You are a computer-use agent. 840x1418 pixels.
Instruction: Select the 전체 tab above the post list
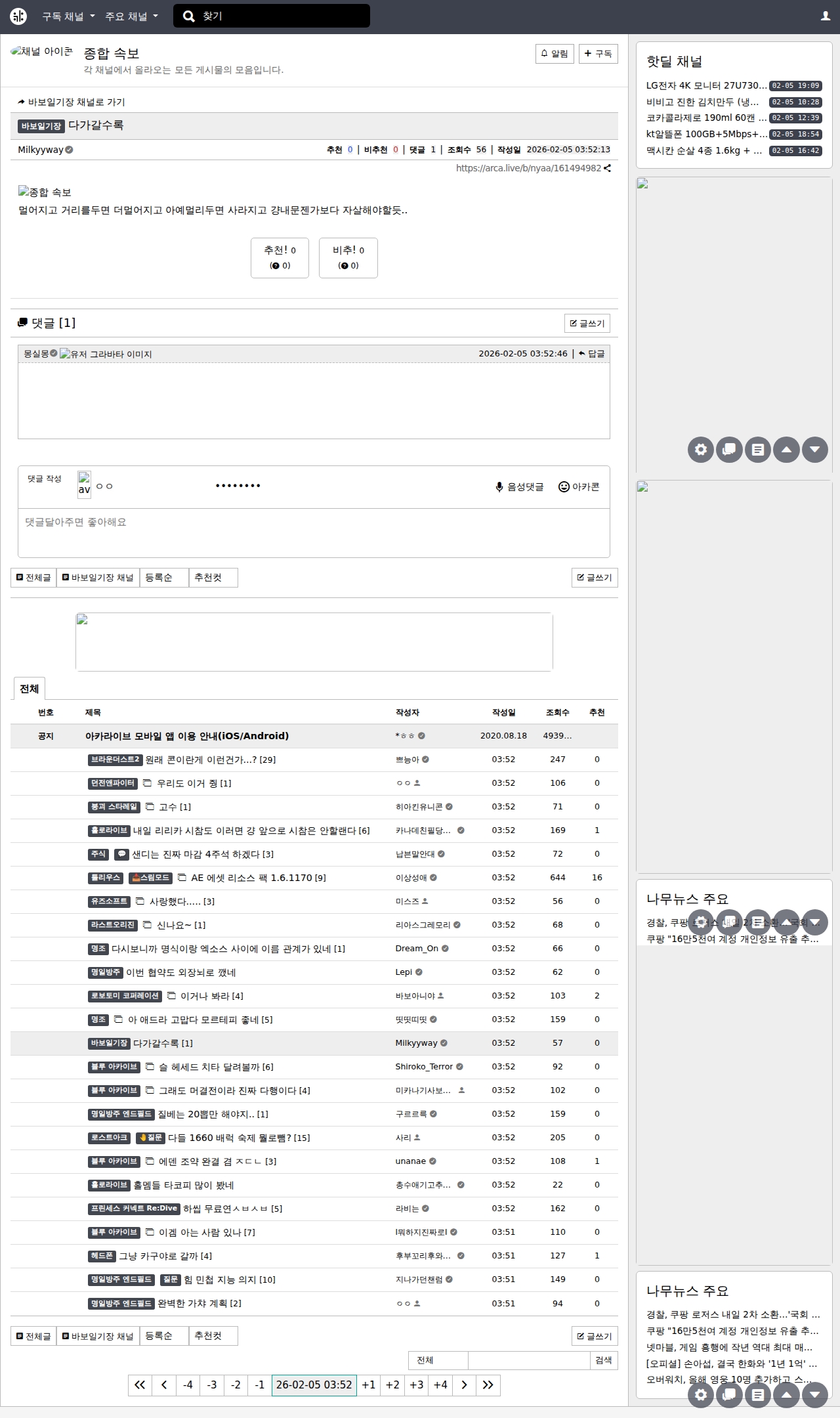[29, 689]
